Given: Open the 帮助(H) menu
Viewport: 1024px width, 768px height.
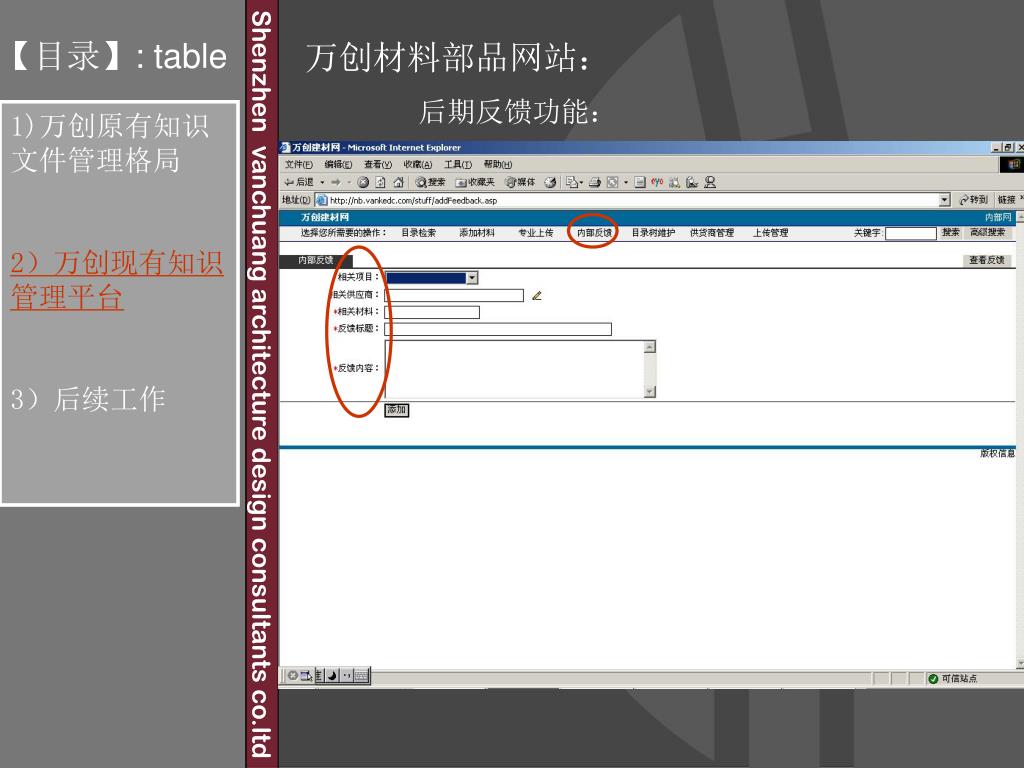Looking at the screenshot, I should 498,165.
